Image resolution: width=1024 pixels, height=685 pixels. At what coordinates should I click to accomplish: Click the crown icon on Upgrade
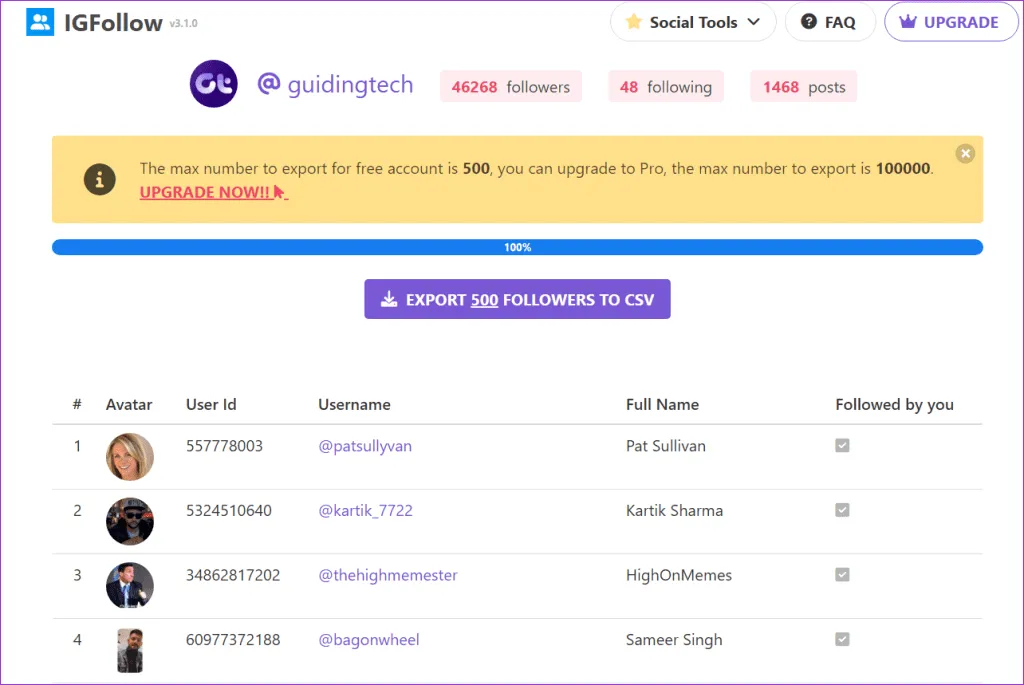pyautogui.click(x=908, y=22)
